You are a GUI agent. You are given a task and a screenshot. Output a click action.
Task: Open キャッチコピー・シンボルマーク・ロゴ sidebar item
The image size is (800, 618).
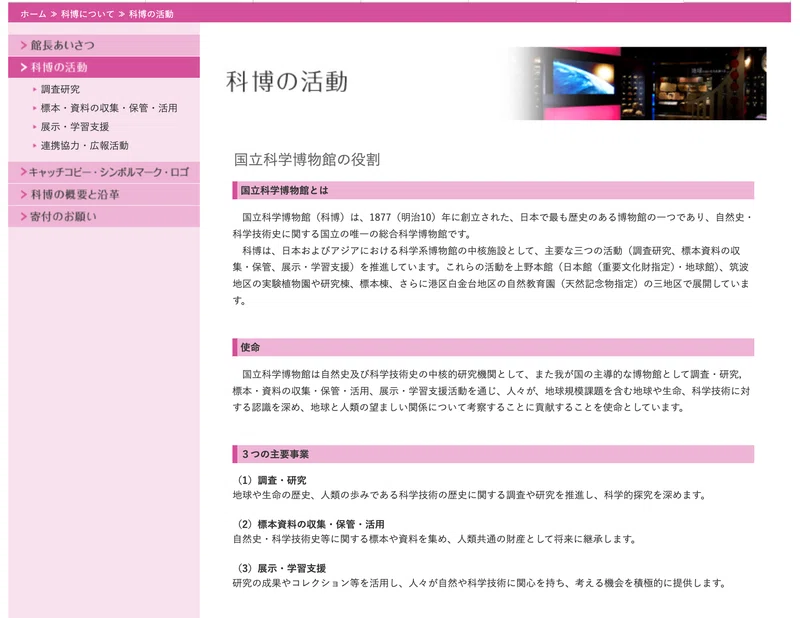[104, 172]
